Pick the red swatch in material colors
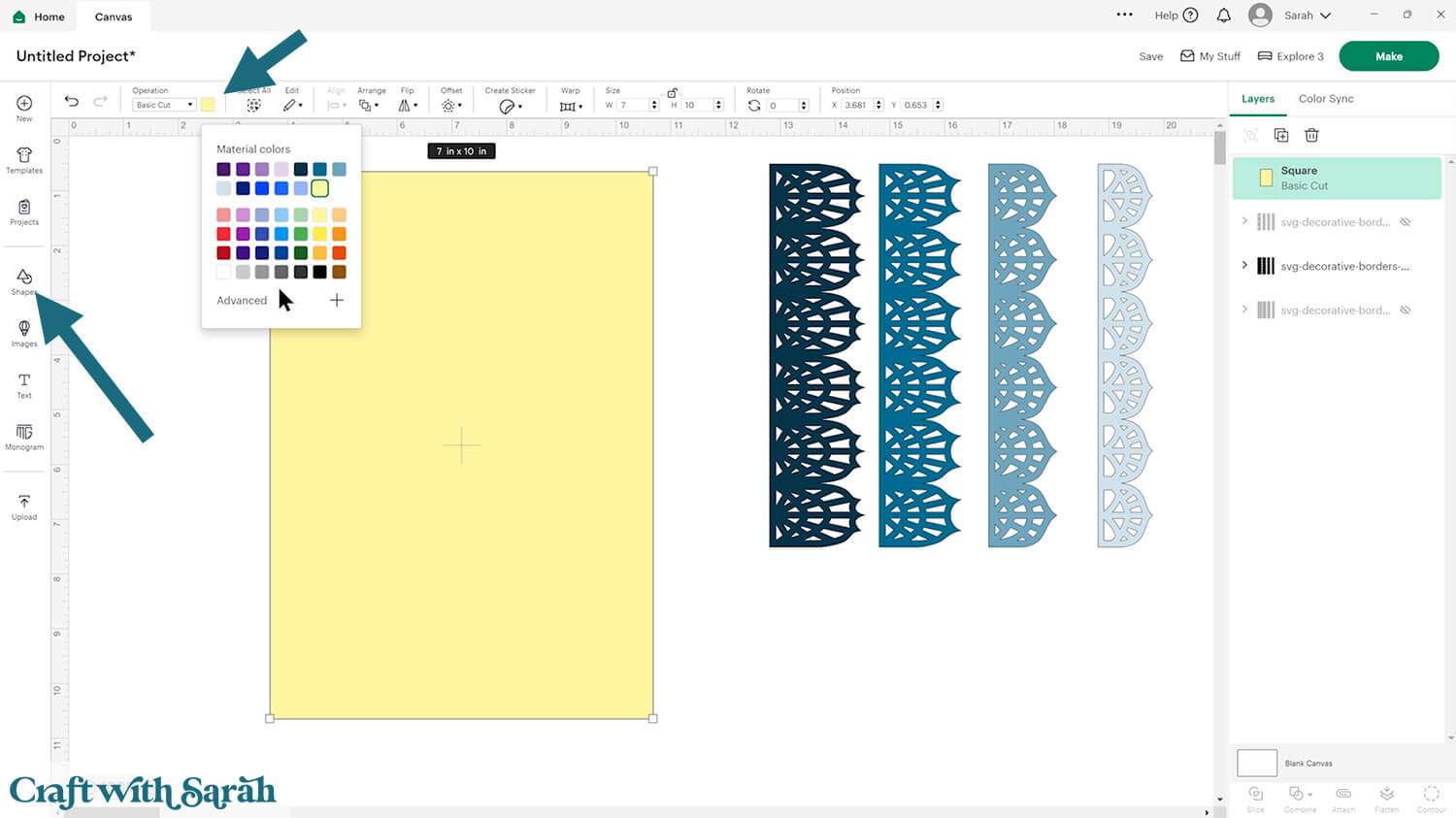This screenshot has height=818, width=1456. click(x=223, y=234)
